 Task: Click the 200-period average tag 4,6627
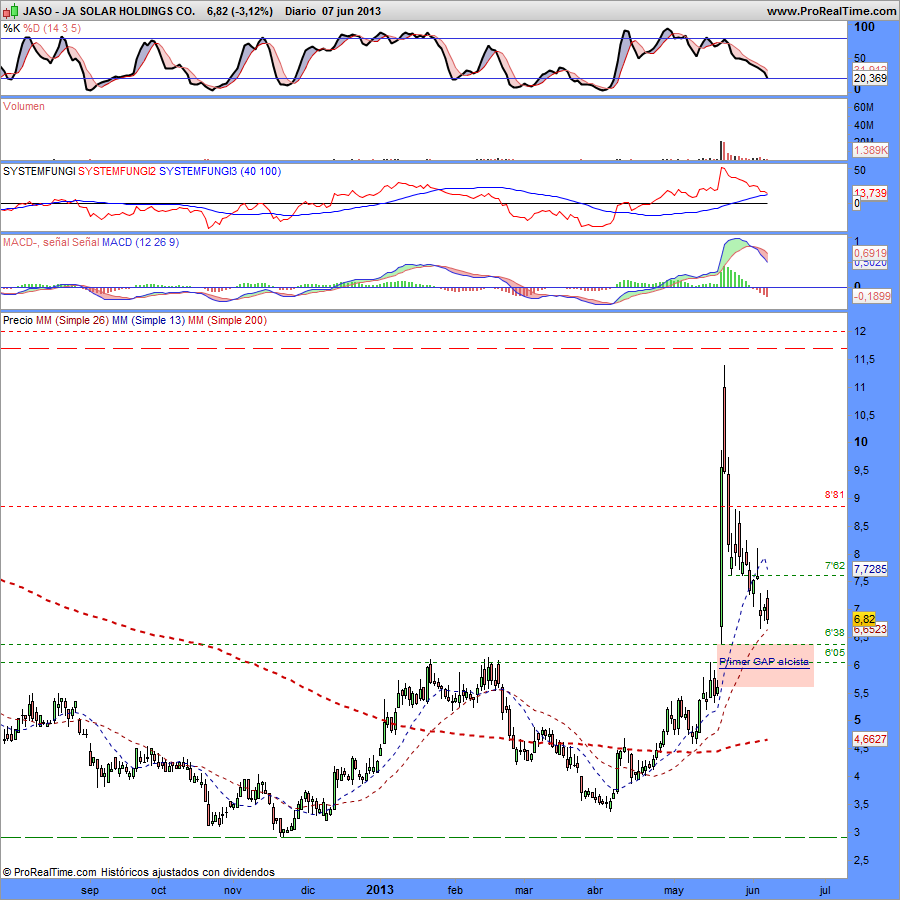tap(870, 739)
